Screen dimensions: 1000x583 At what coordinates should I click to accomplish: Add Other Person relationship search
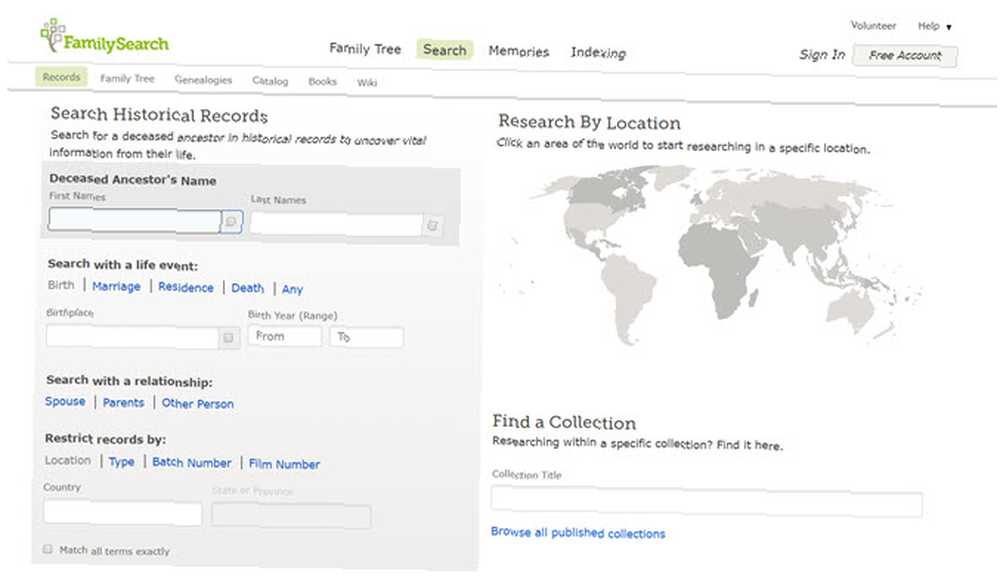198,404
